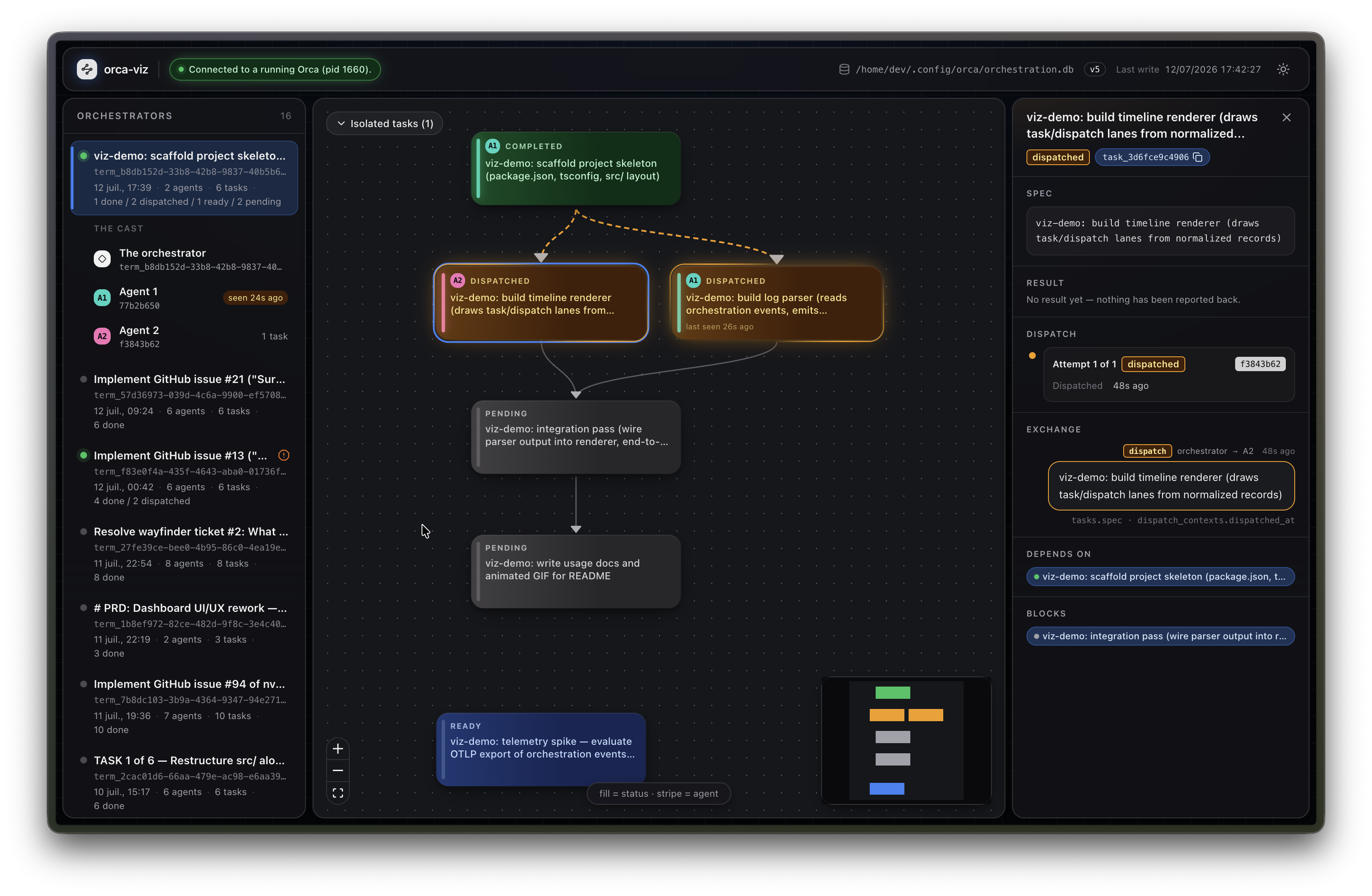Click 'Attempt 1 of 1' label
Viewport: 1372px width, 896px height.
(1084, 364)
